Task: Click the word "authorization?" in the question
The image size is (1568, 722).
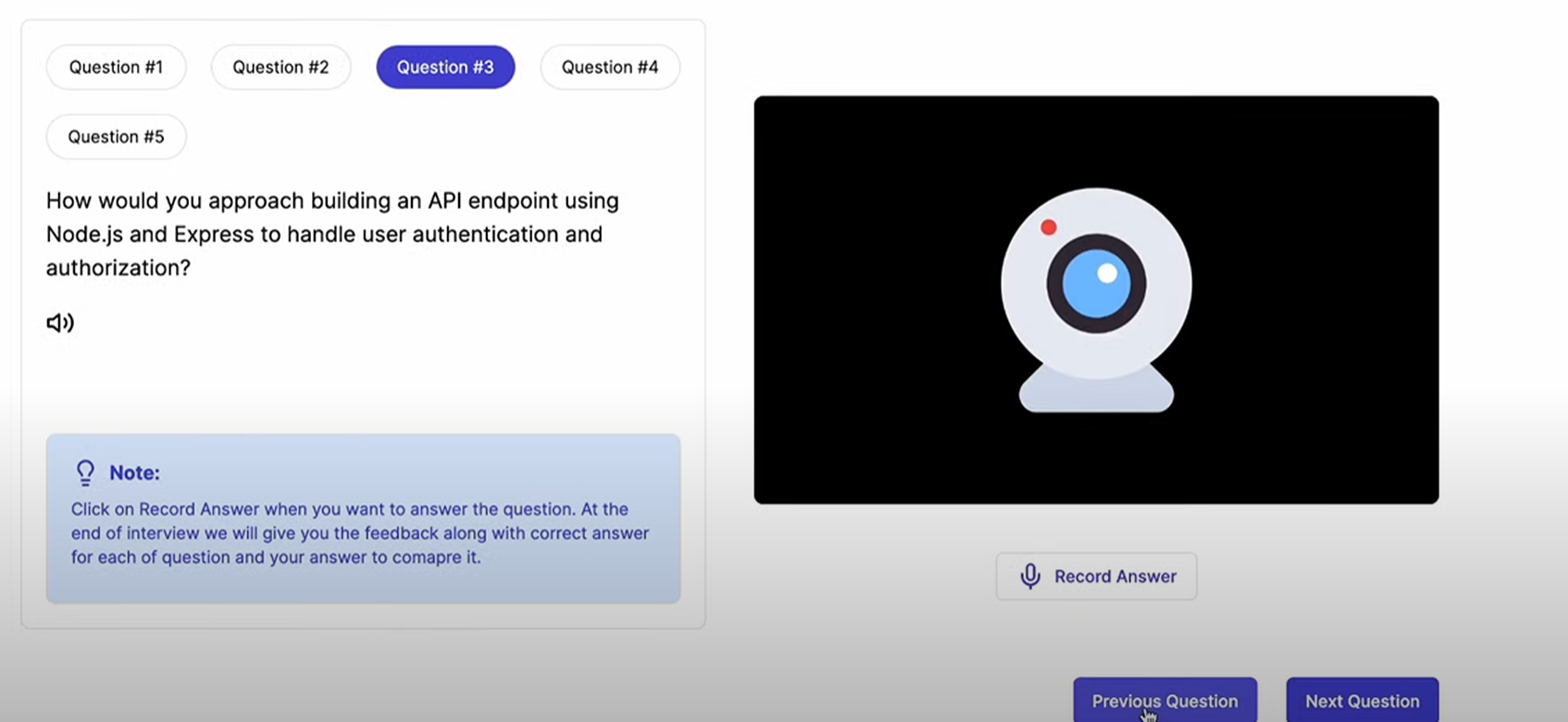Action: point(118,268)
